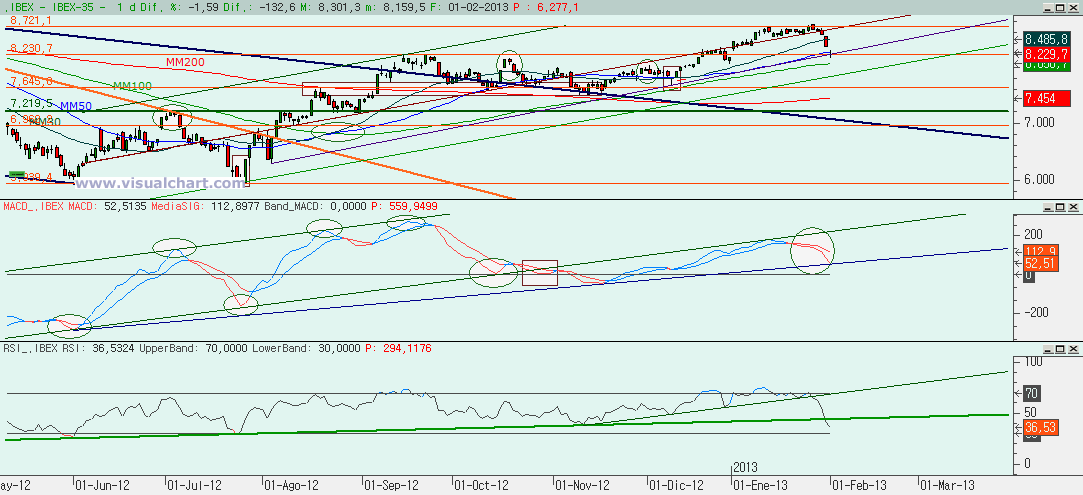1083x495 pixels.
Task: Close the RSI indicator panel
Action: [1073, 349]
